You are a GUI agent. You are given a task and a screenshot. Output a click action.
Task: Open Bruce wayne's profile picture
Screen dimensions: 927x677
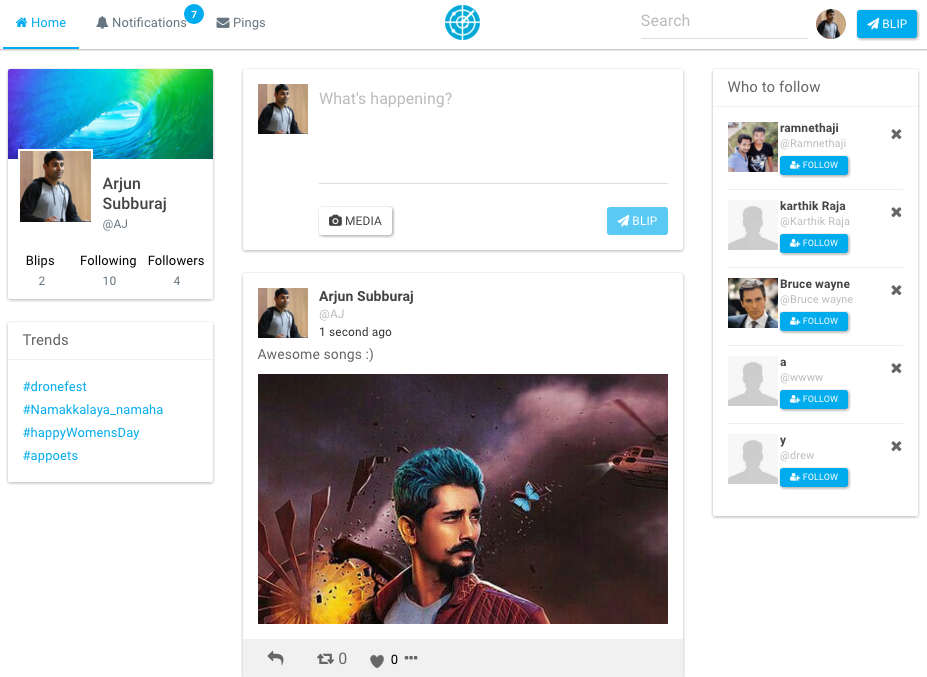(x=753, y=303)
